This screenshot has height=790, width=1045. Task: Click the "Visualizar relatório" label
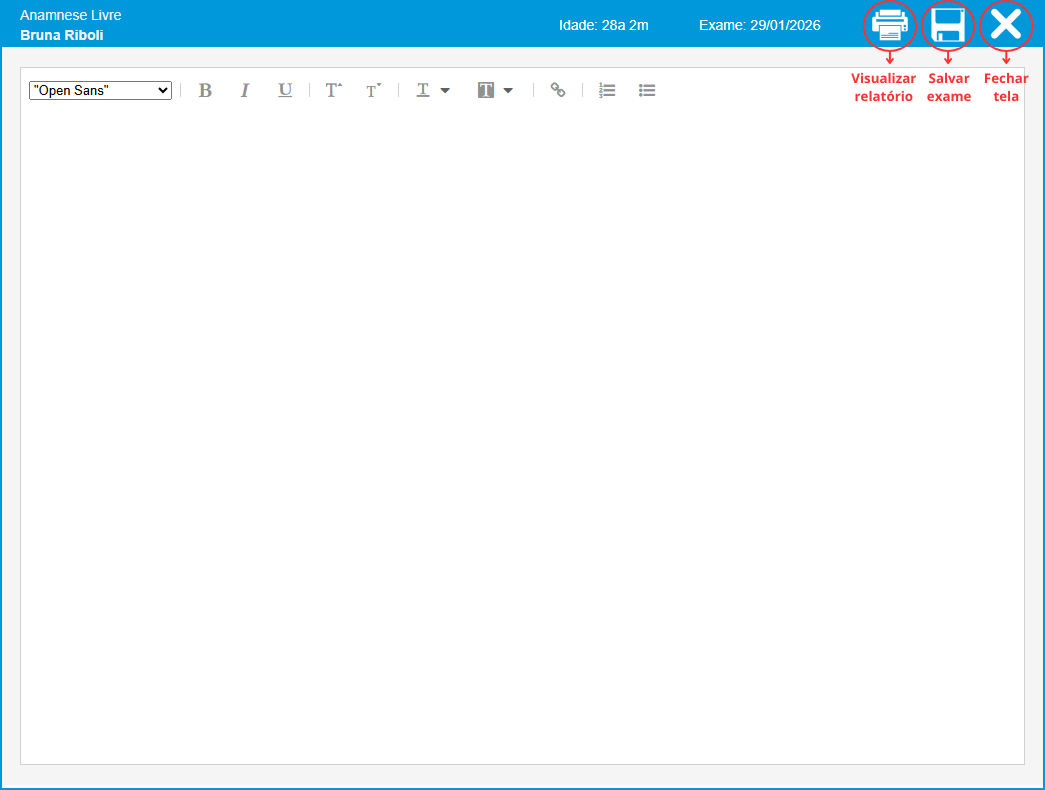[883, 87]
